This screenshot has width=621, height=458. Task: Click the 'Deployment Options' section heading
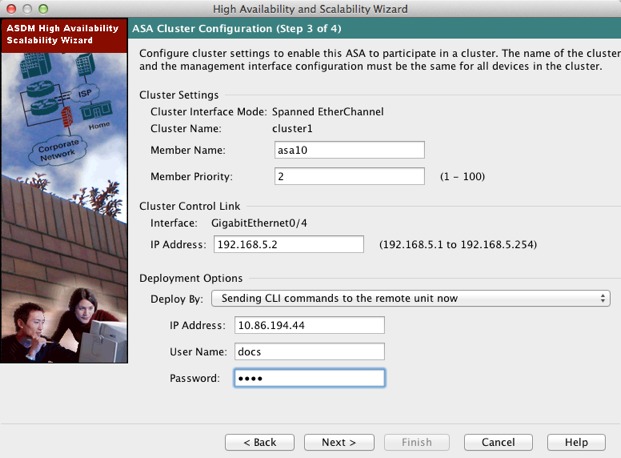[191, 278]
